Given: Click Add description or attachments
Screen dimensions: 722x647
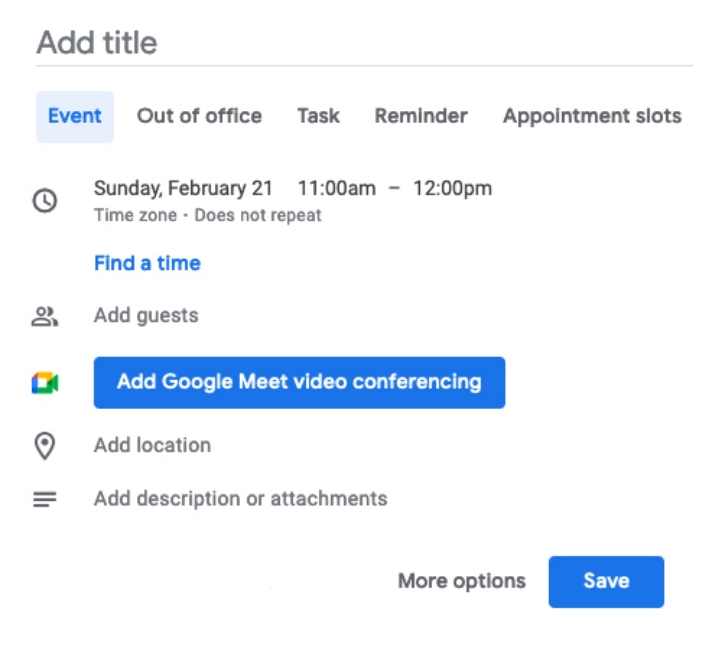Looking at the screenshot, I should pyautogui.click(x=240, y=499).
